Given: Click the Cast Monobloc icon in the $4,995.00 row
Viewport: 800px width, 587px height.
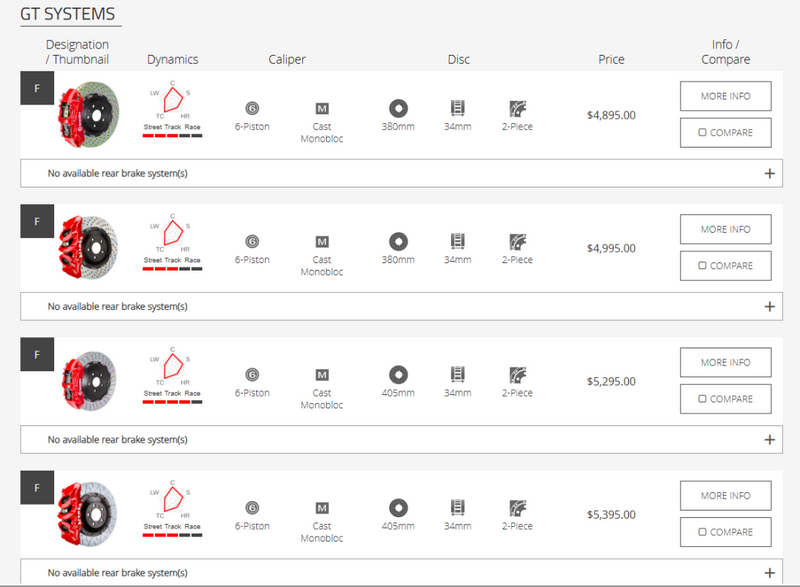Looking at the screenshot, I should pyautogui.click(x=322, y=242).
